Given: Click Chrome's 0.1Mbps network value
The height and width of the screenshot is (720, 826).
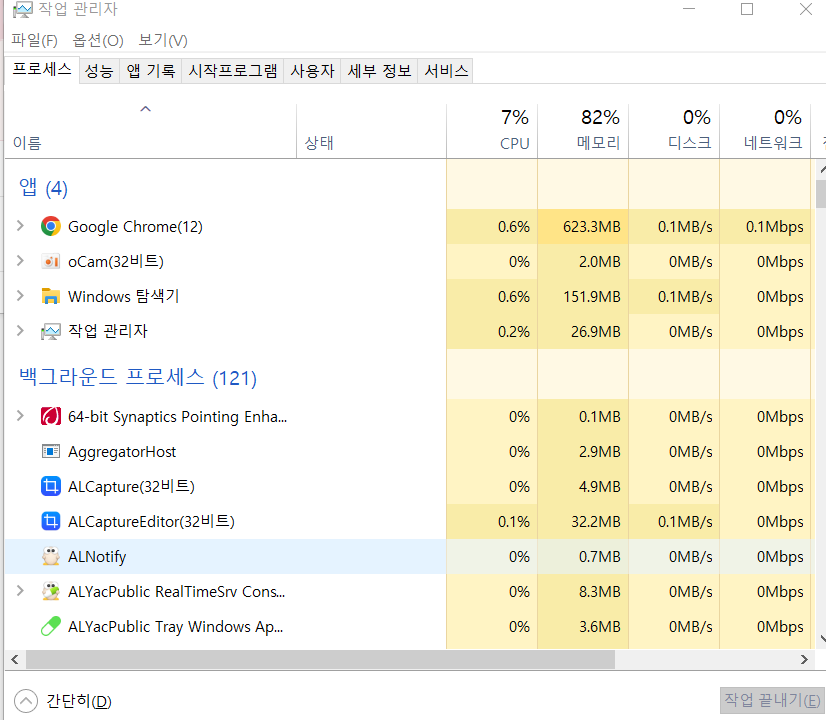Looking at the screenshot, I should pos(774,227).
